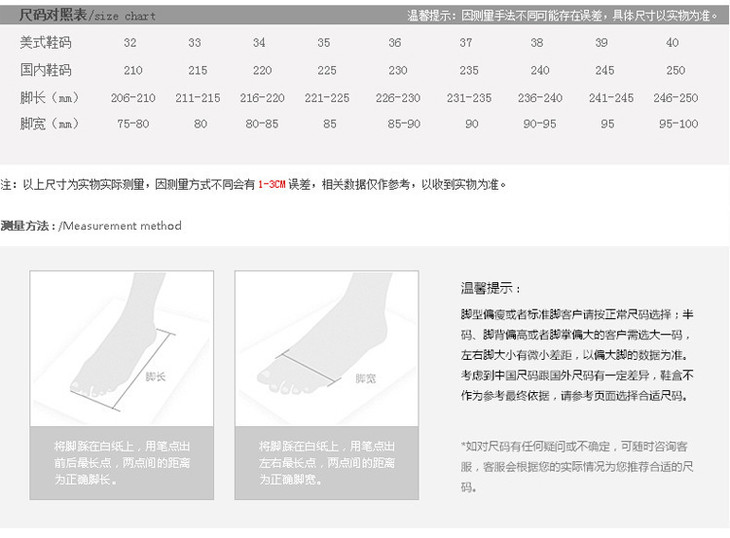Click the foot width 95-100 cell
730x538 pixels.
click(x=677, y=125)
